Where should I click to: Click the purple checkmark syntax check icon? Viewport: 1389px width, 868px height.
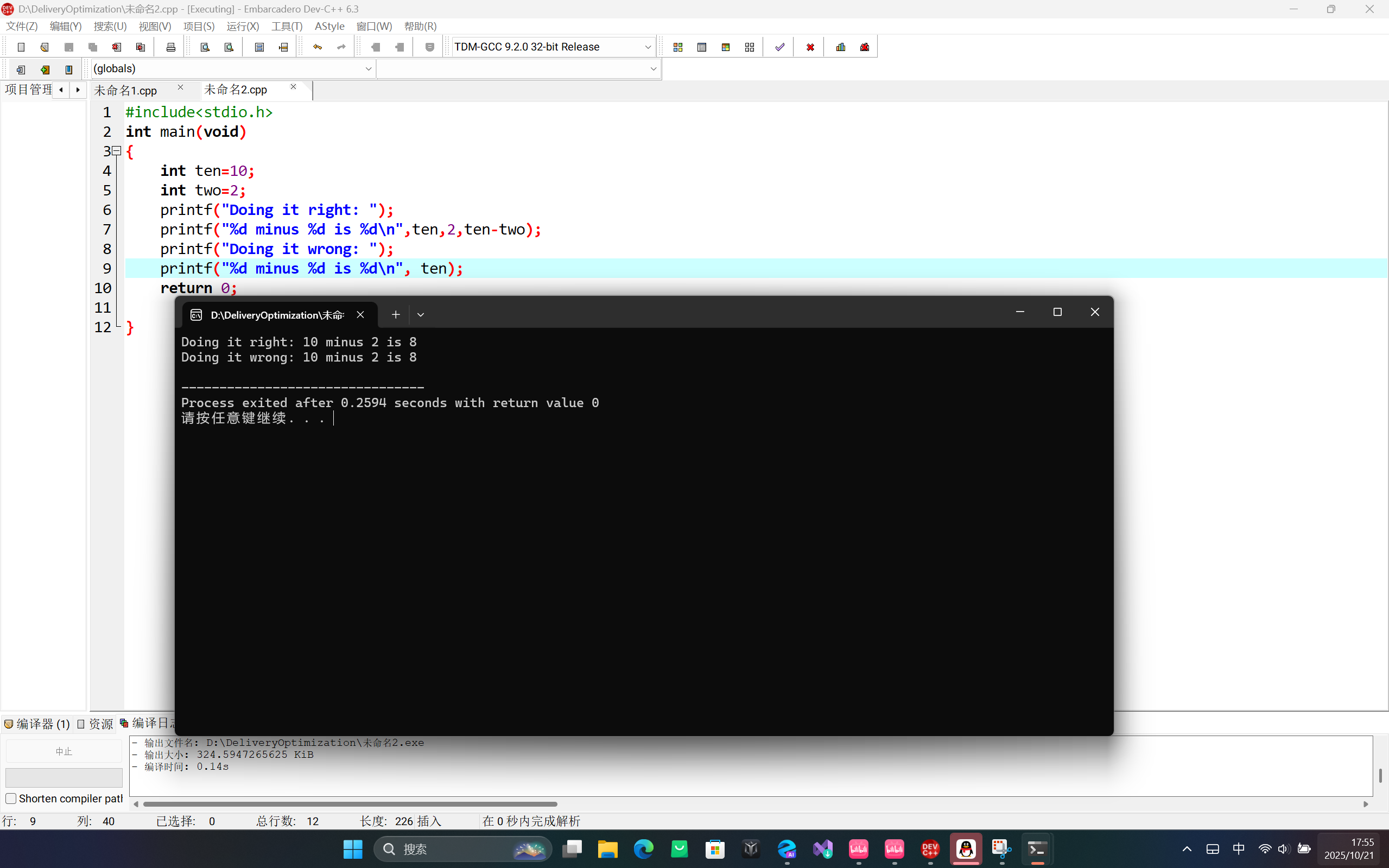(779, 47)
